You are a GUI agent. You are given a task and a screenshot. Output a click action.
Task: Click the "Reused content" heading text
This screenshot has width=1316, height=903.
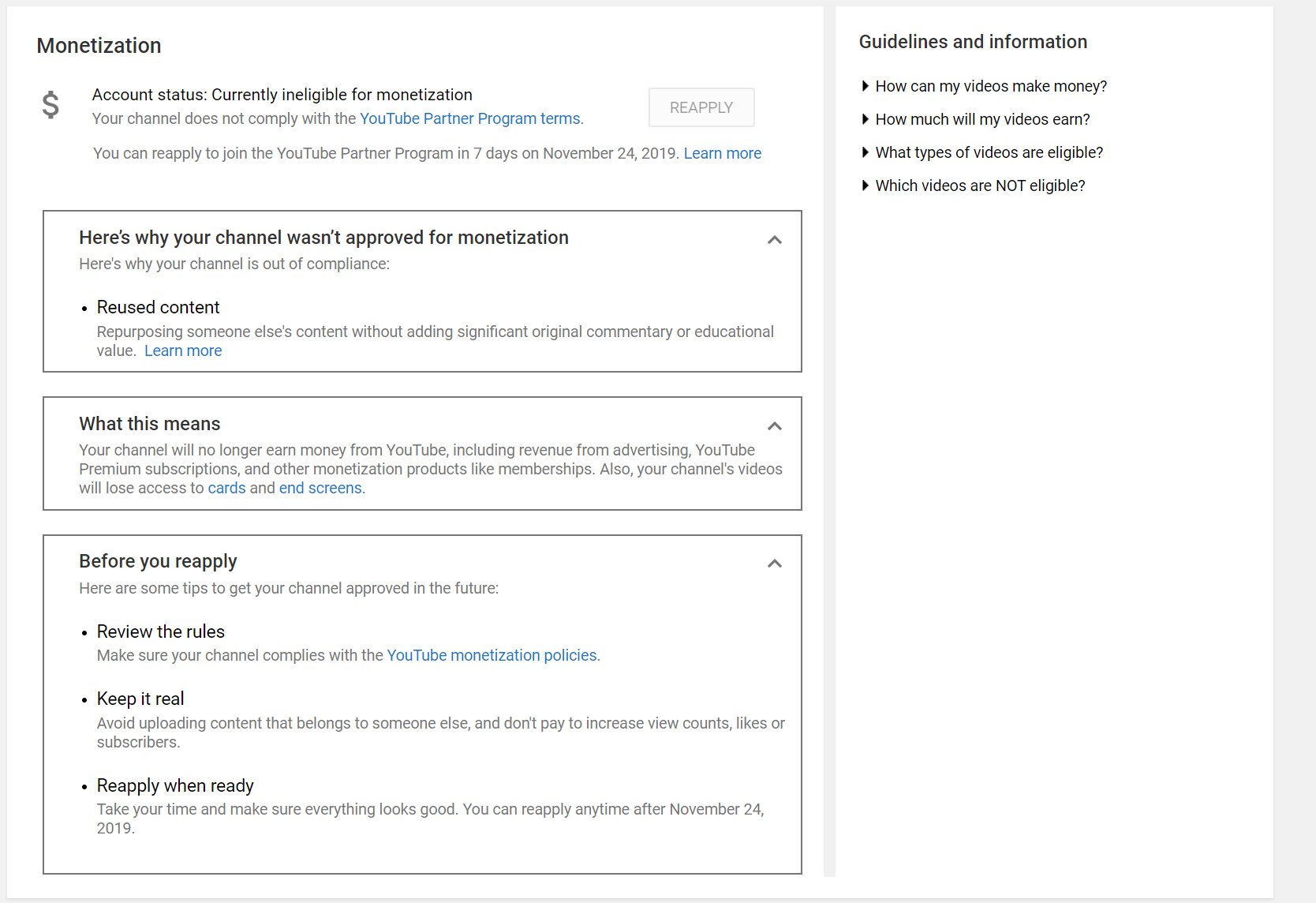(159, 307)
